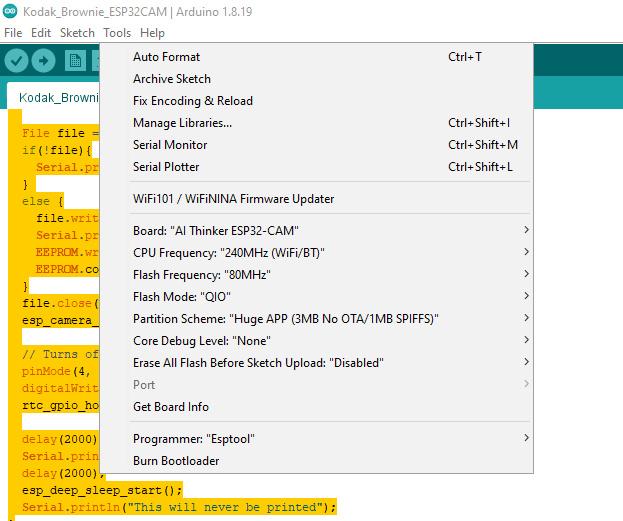Click the New sketch document icon
This screenshot has height=521, width=623.
pos(75,61)
